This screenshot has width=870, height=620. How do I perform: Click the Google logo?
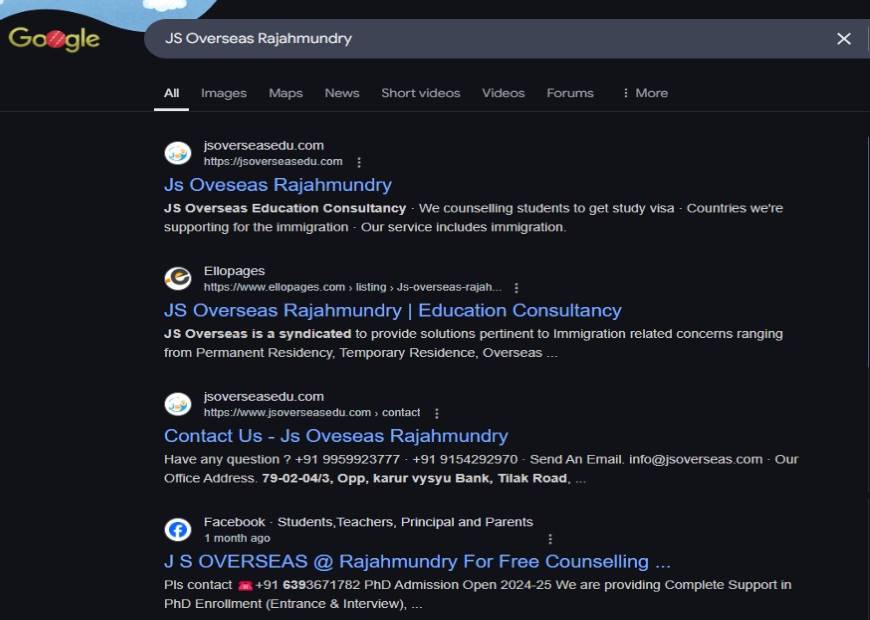click(x=54, y=39)
